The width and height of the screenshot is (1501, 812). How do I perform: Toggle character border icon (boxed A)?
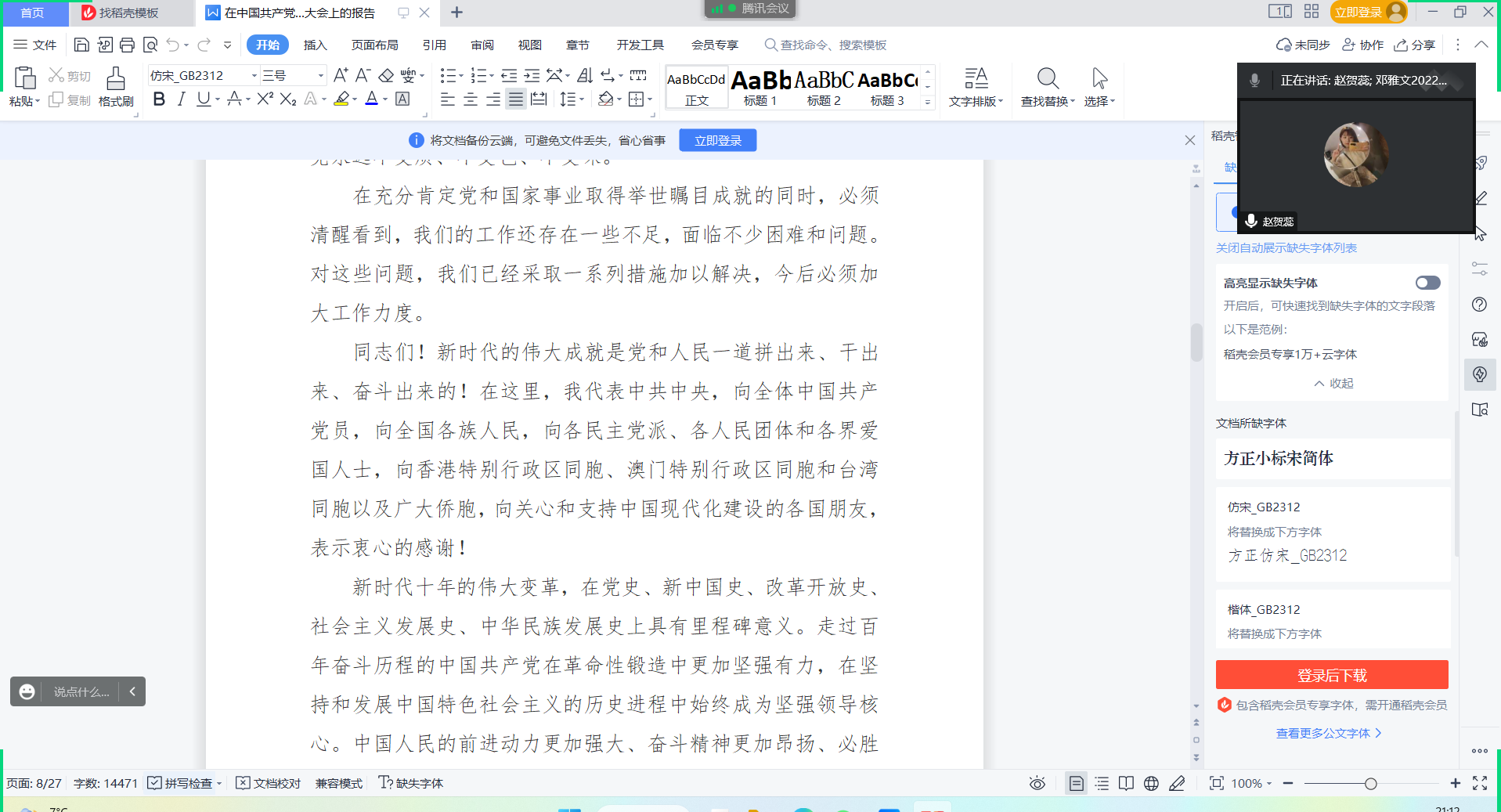click(x=402, y=99)
